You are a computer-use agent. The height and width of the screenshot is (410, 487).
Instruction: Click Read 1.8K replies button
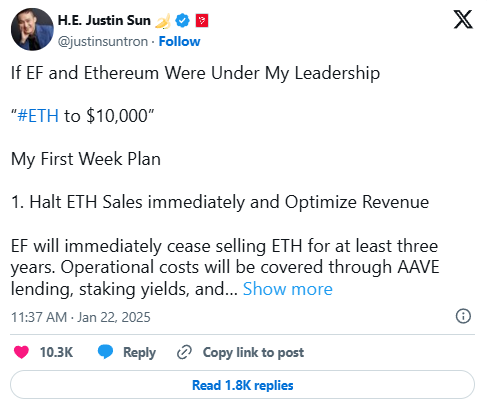(x=242, y=385)
